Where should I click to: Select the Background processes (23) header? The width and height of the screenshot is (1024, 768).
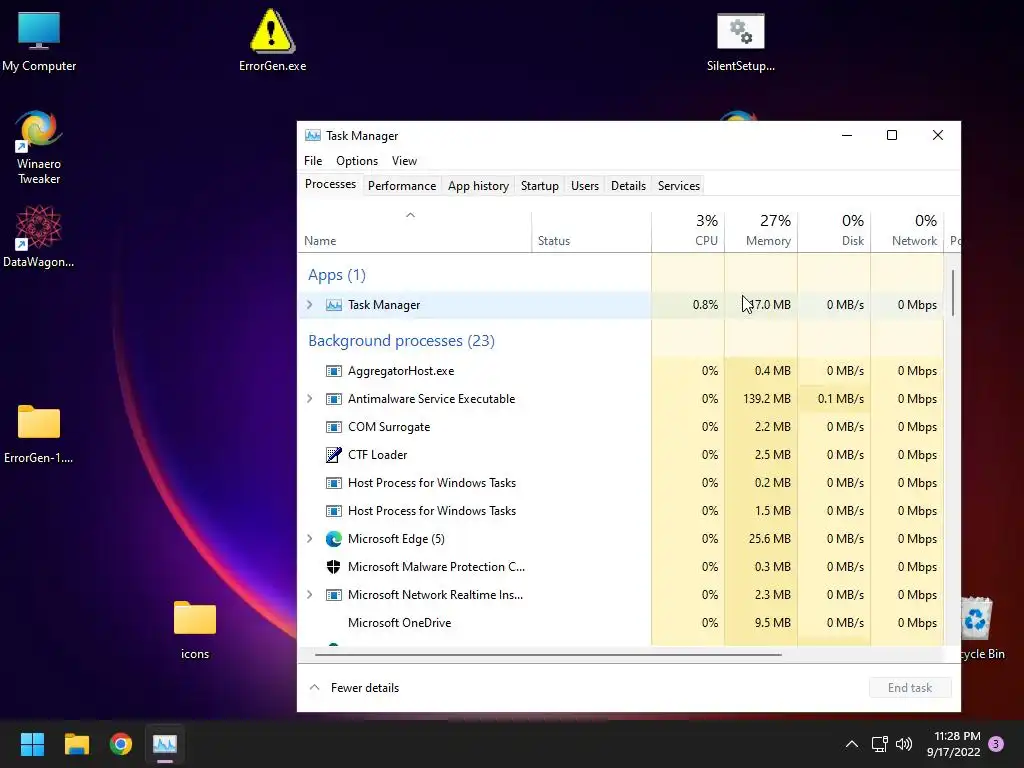coord(401,341)
